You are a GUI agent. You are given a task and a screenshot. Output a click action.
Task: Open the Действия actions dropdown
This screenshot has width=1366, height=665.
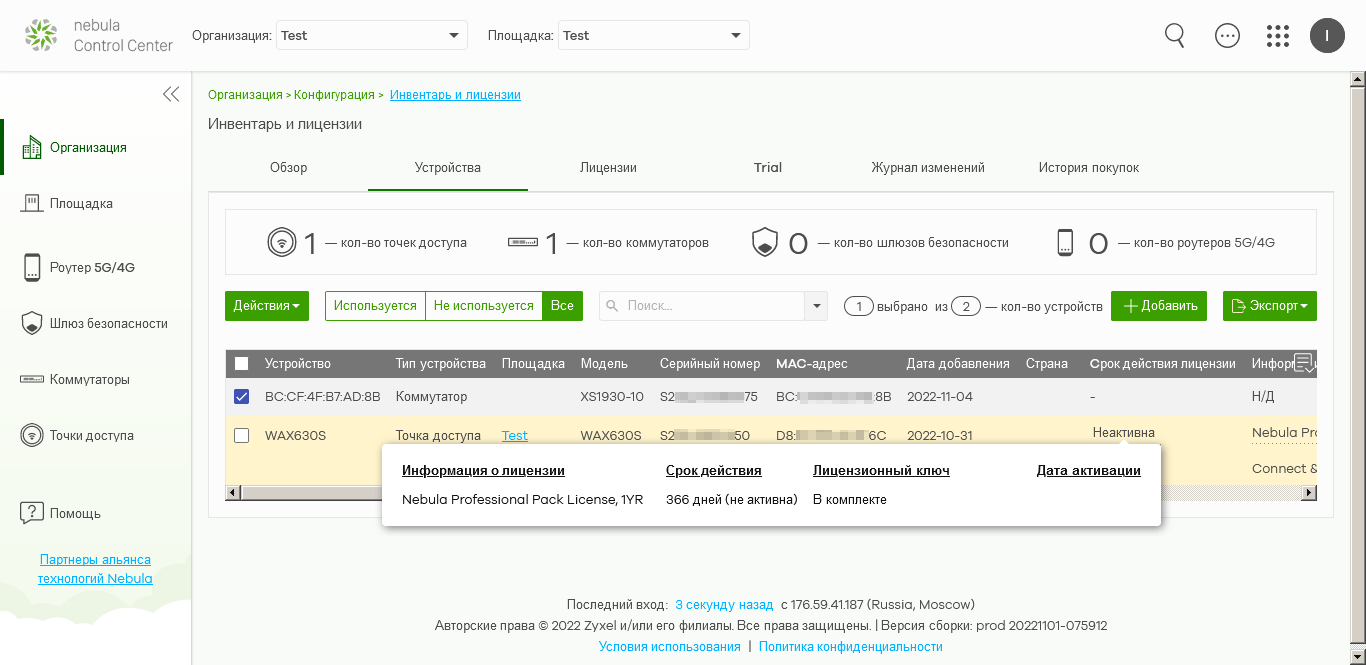267,306
